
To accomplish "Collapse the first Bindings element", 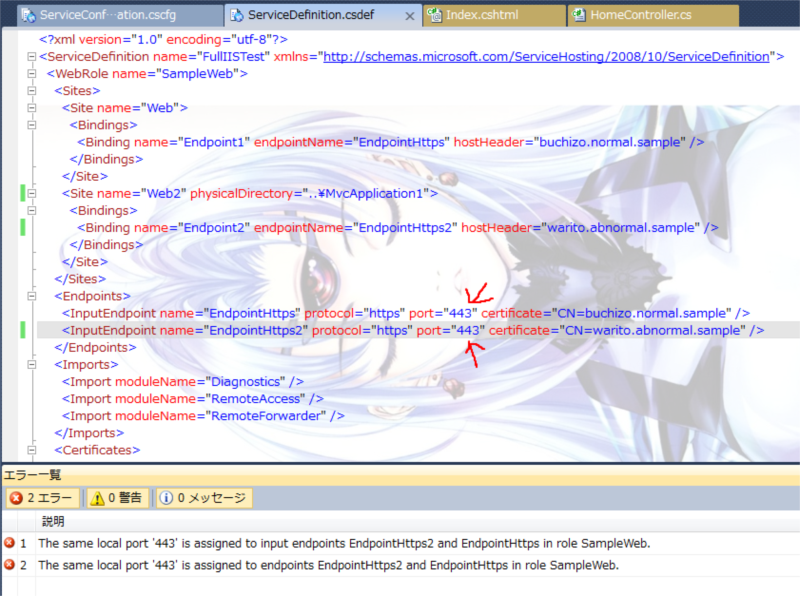I will point(32,125).
